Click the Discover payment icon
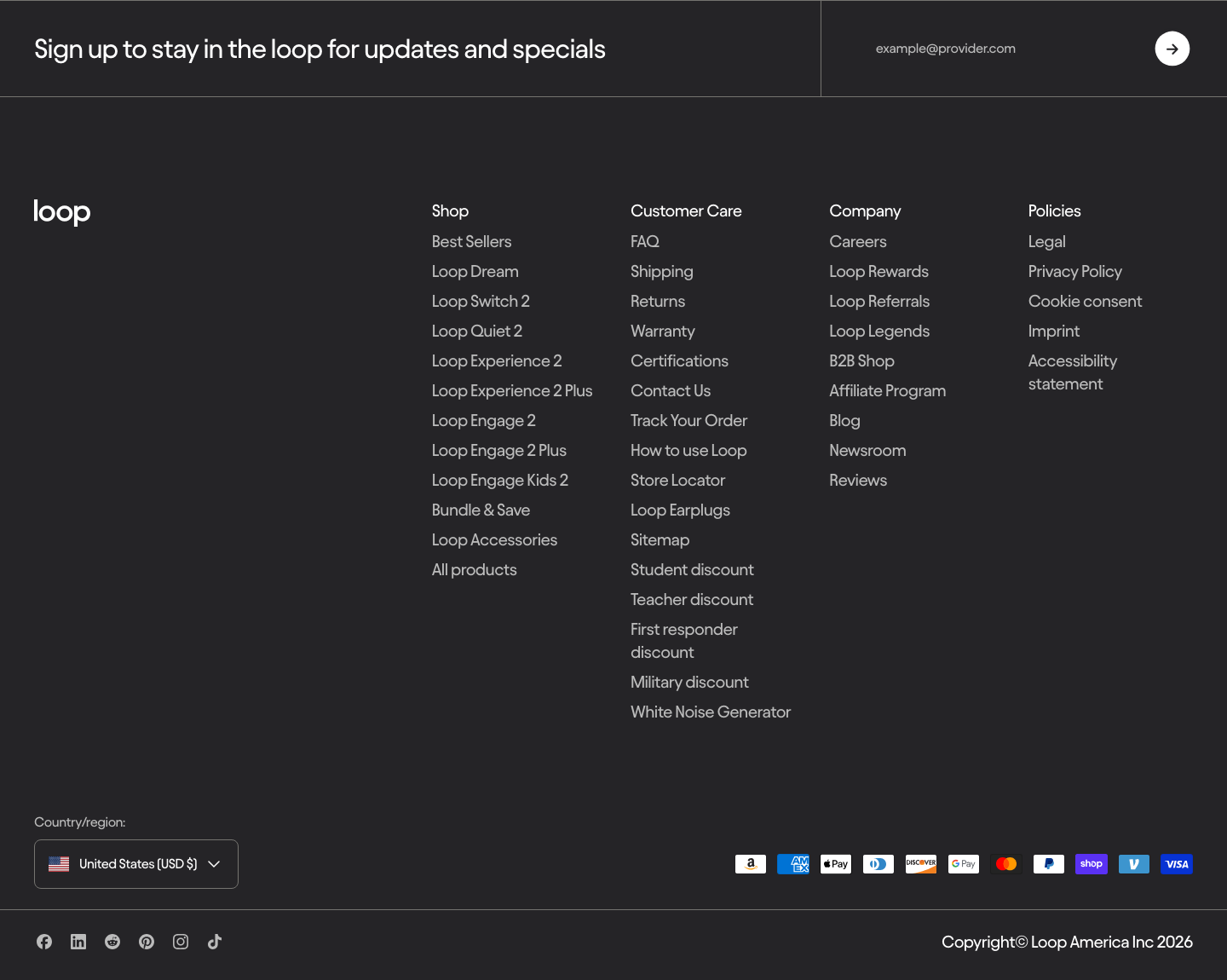Viewport: 1227px width, 980px height. pyautogui.click(x=921, y=864)
